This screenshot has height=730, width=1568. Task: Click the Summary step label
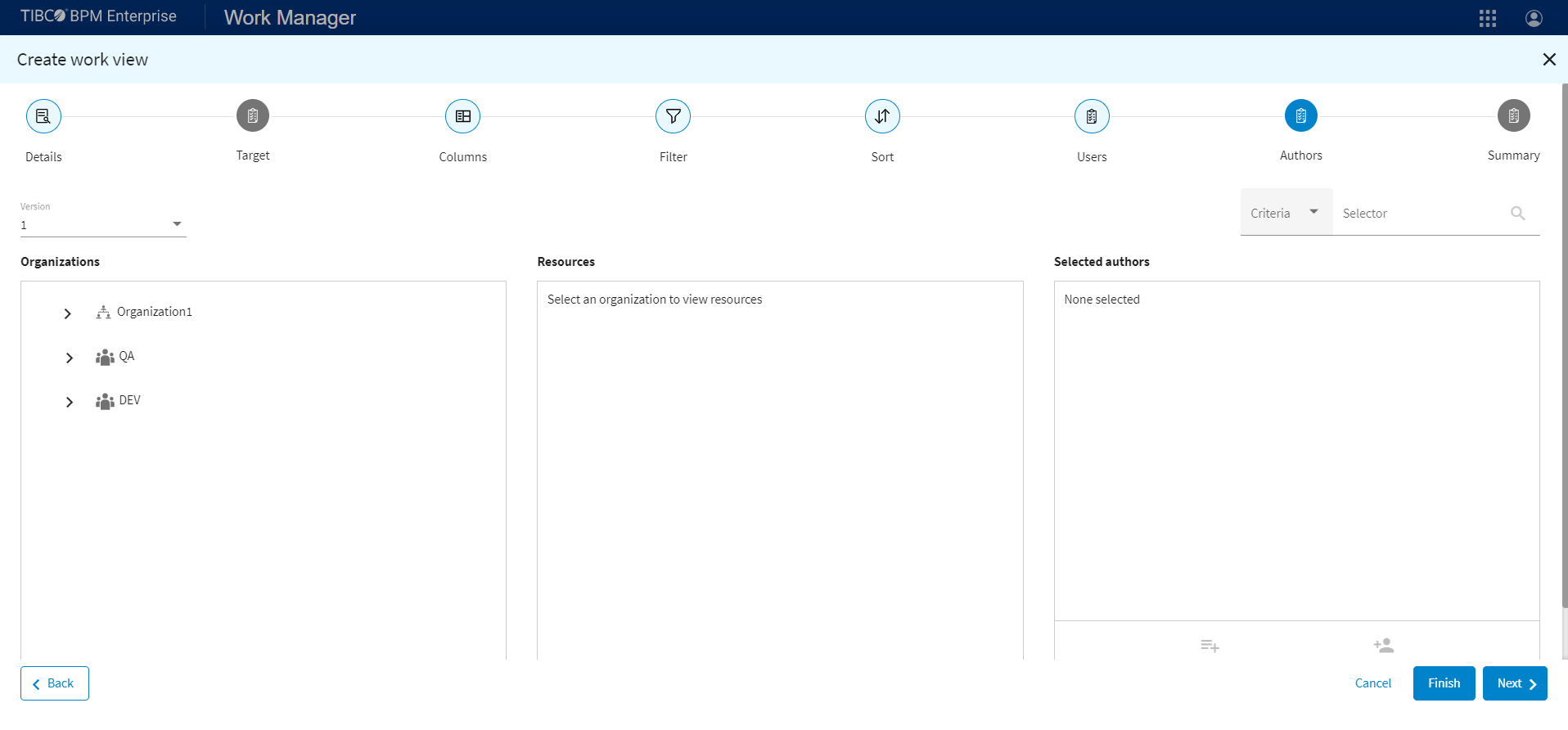(x=1514, y=155)
